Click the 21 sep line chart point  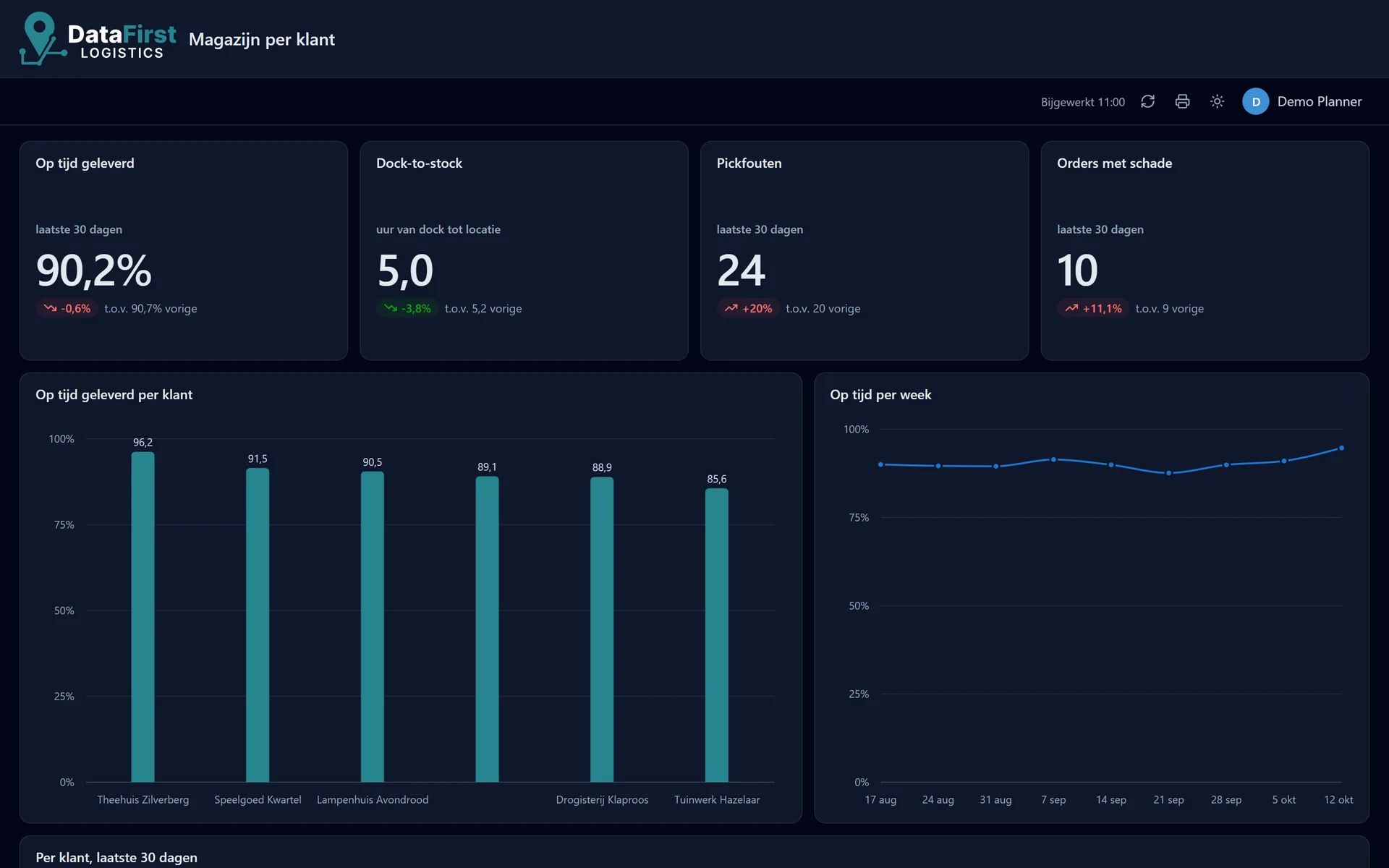click(1168, 473)
